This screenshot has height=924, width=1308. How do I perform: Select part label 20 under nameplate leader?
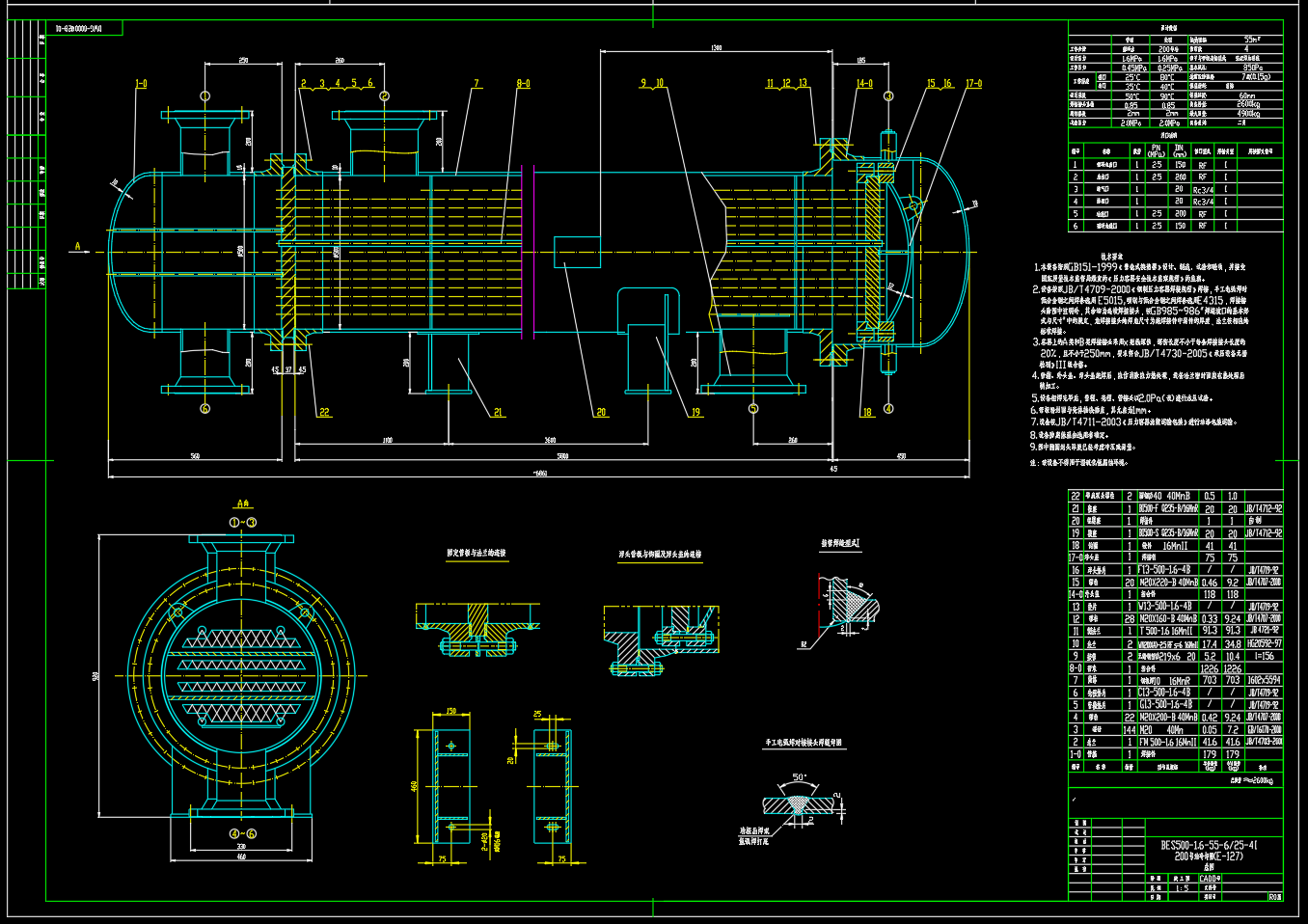point(601,412)
